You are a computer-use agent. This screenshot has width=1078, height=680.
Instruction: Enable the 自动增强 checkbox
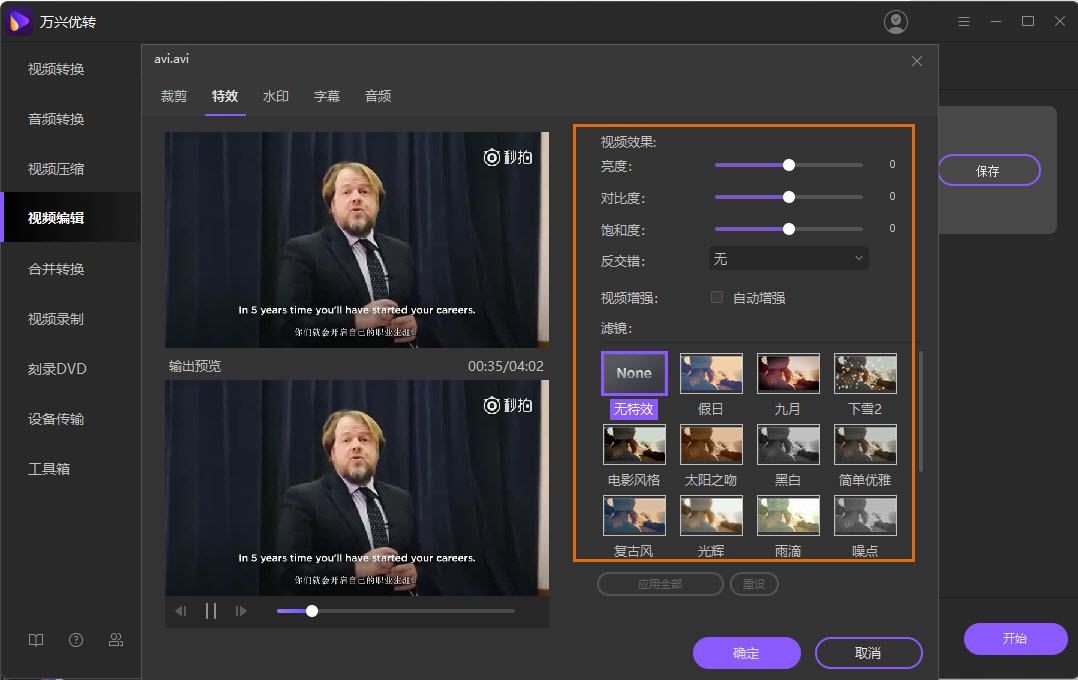(717, 297)
